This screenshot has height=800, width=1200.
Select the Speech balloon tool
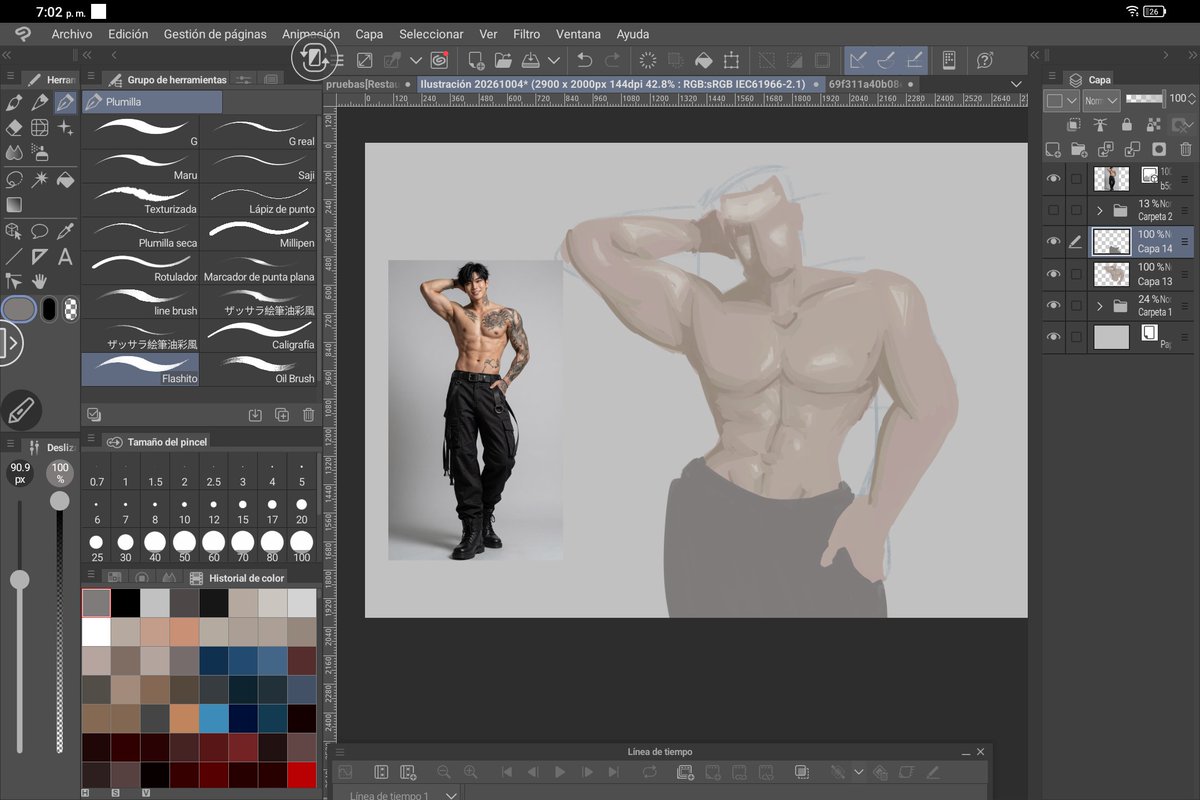(x=40, y=230)
